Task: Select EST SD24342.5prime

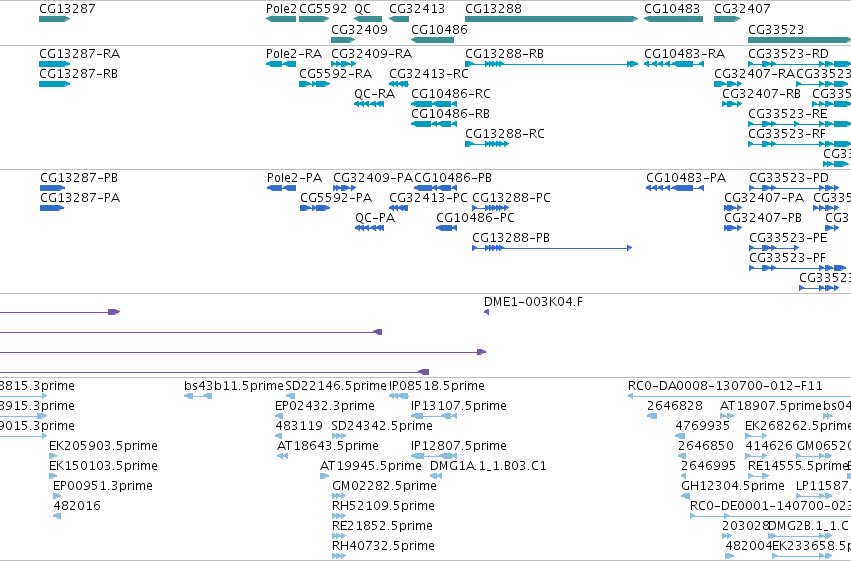Action: pos(382,426)
